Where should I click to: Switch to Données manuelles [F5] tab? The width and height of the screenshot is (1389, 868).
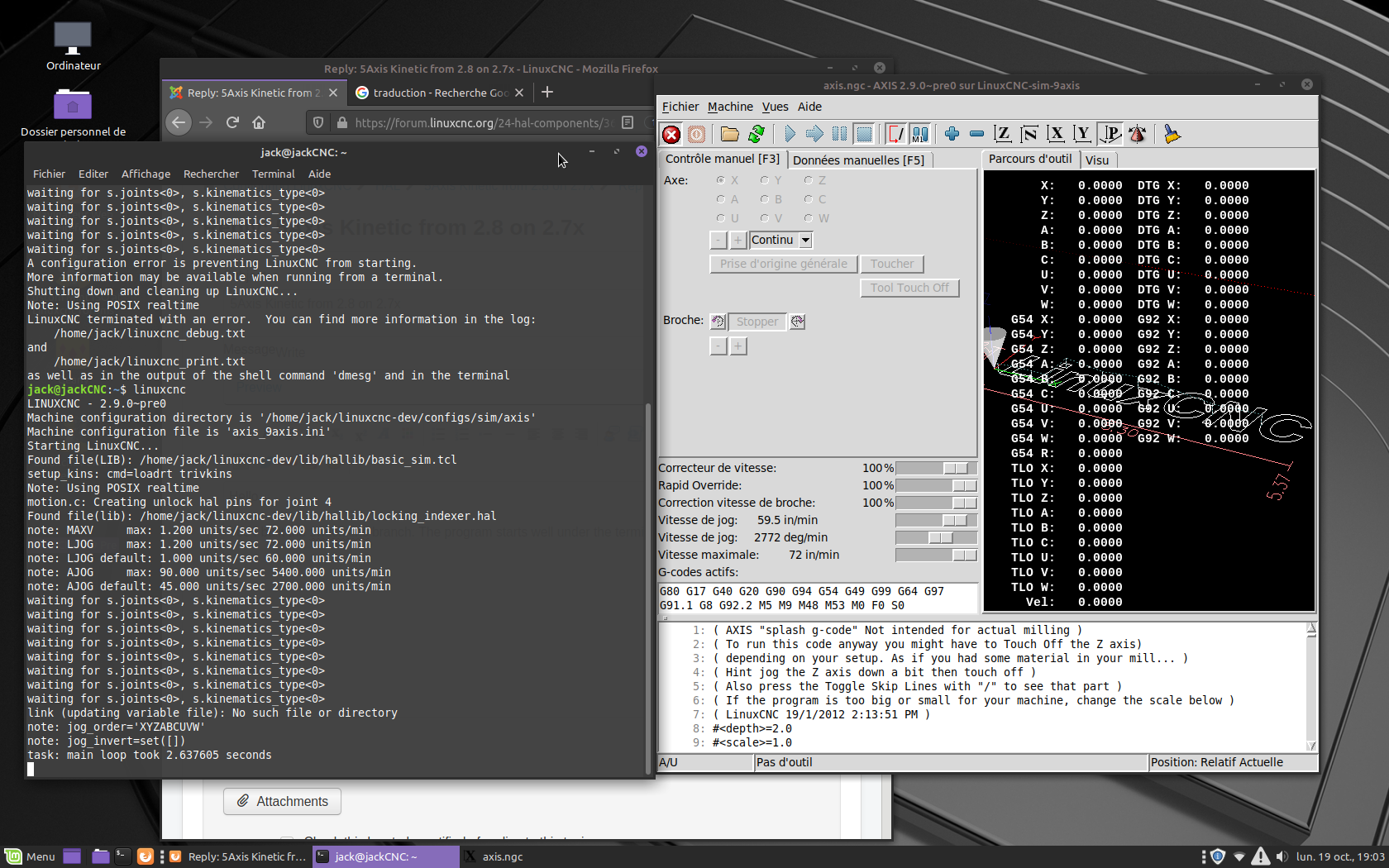point(858,160)
